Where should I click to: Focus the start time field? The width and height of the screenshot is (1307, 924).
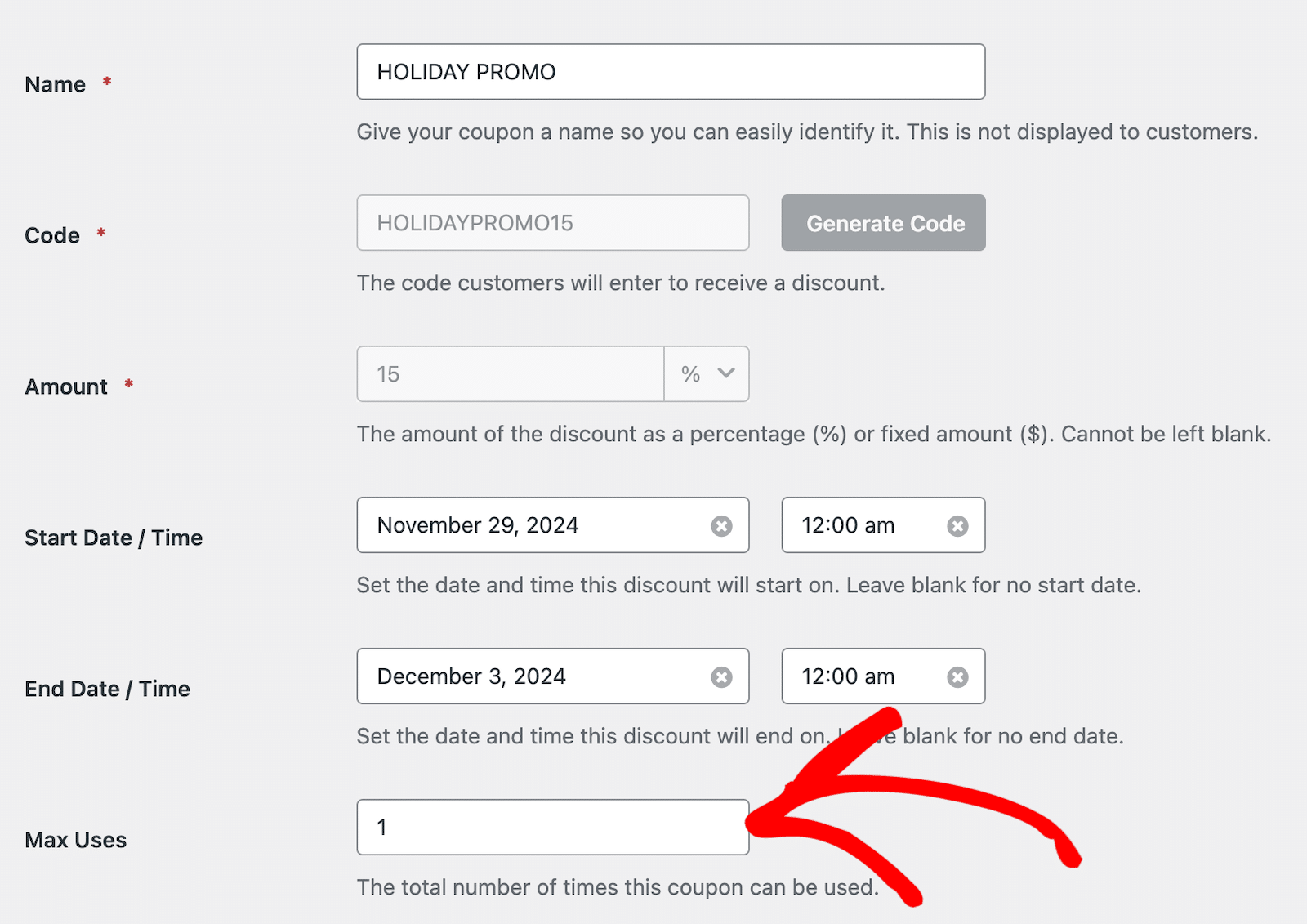click(858, 525)
